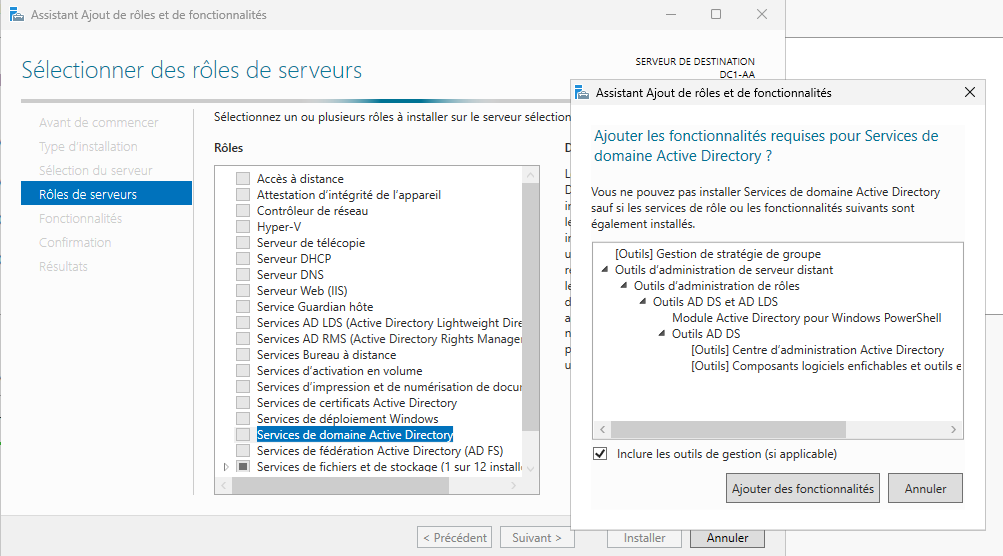Collapse Outils AD DS et AD LDS
This screenshot has height=556, width=1003.
click(643, 302)
